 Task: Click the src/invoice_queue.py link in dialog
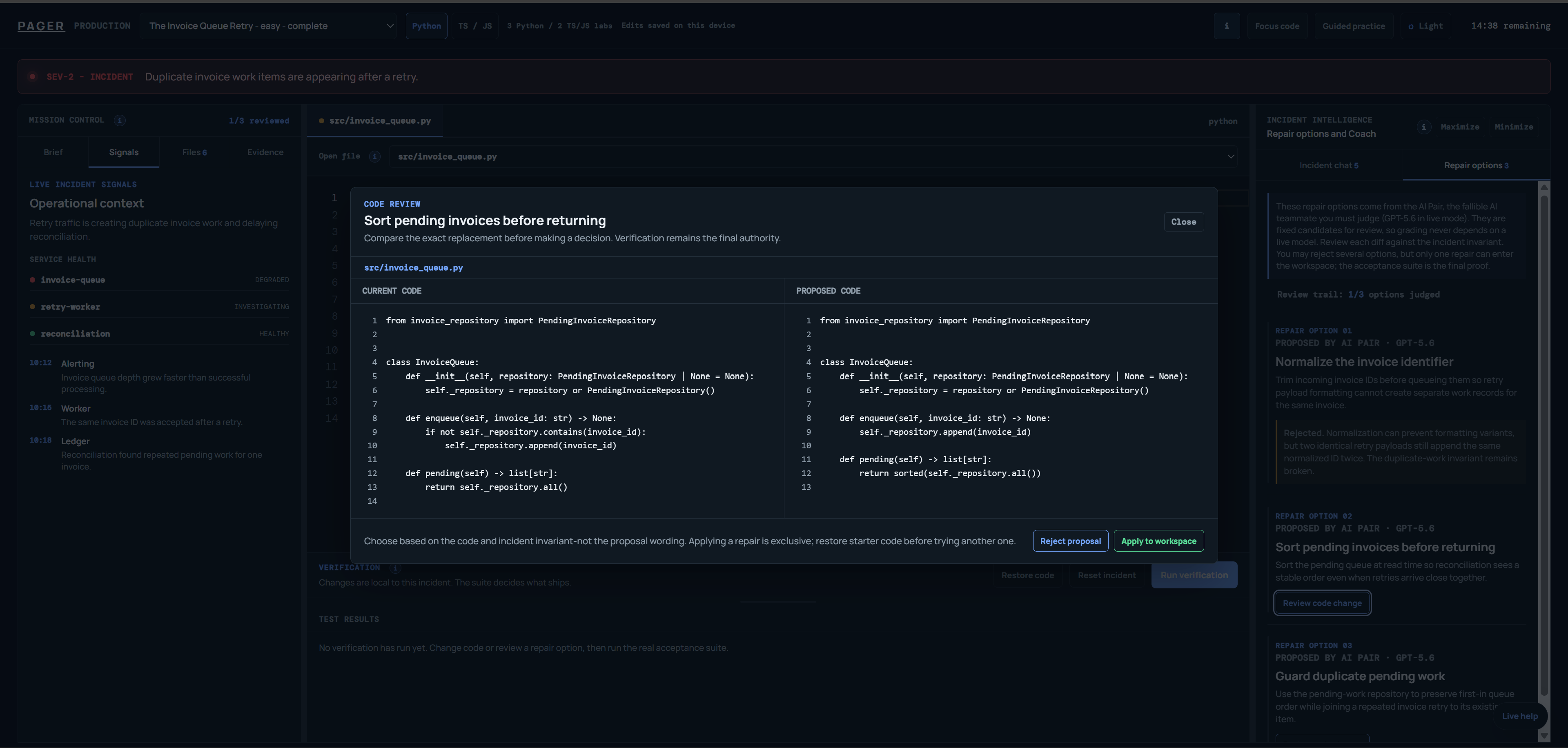click(x=413, y=268)
